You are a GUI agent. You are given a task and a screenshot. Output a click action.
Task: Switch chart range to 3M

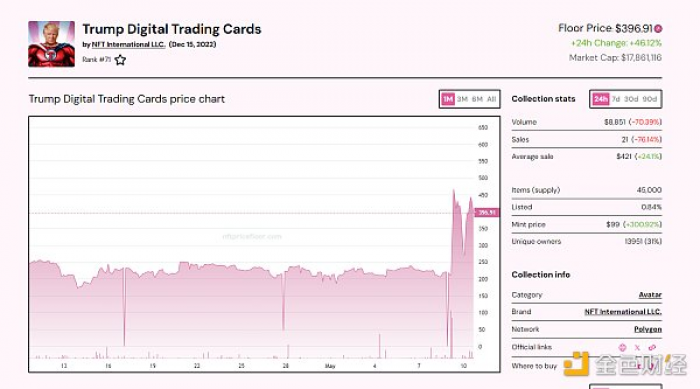pyautogui.click(x=462, y=99)
